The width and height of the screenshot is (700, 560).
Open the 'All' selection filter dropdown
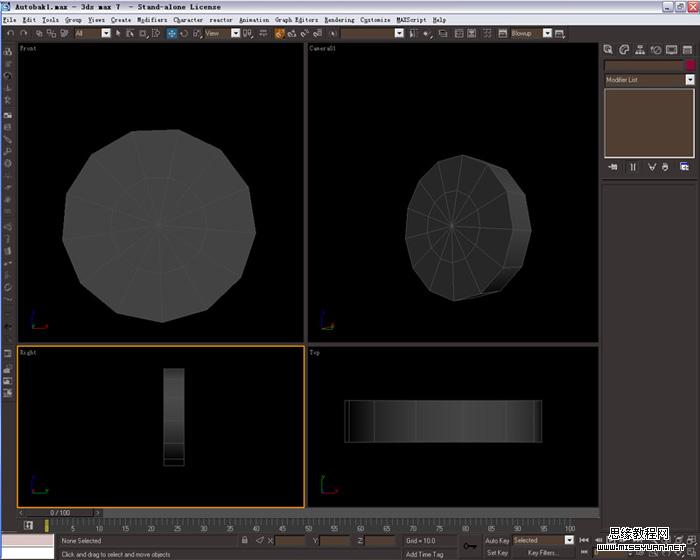(106, 33)
